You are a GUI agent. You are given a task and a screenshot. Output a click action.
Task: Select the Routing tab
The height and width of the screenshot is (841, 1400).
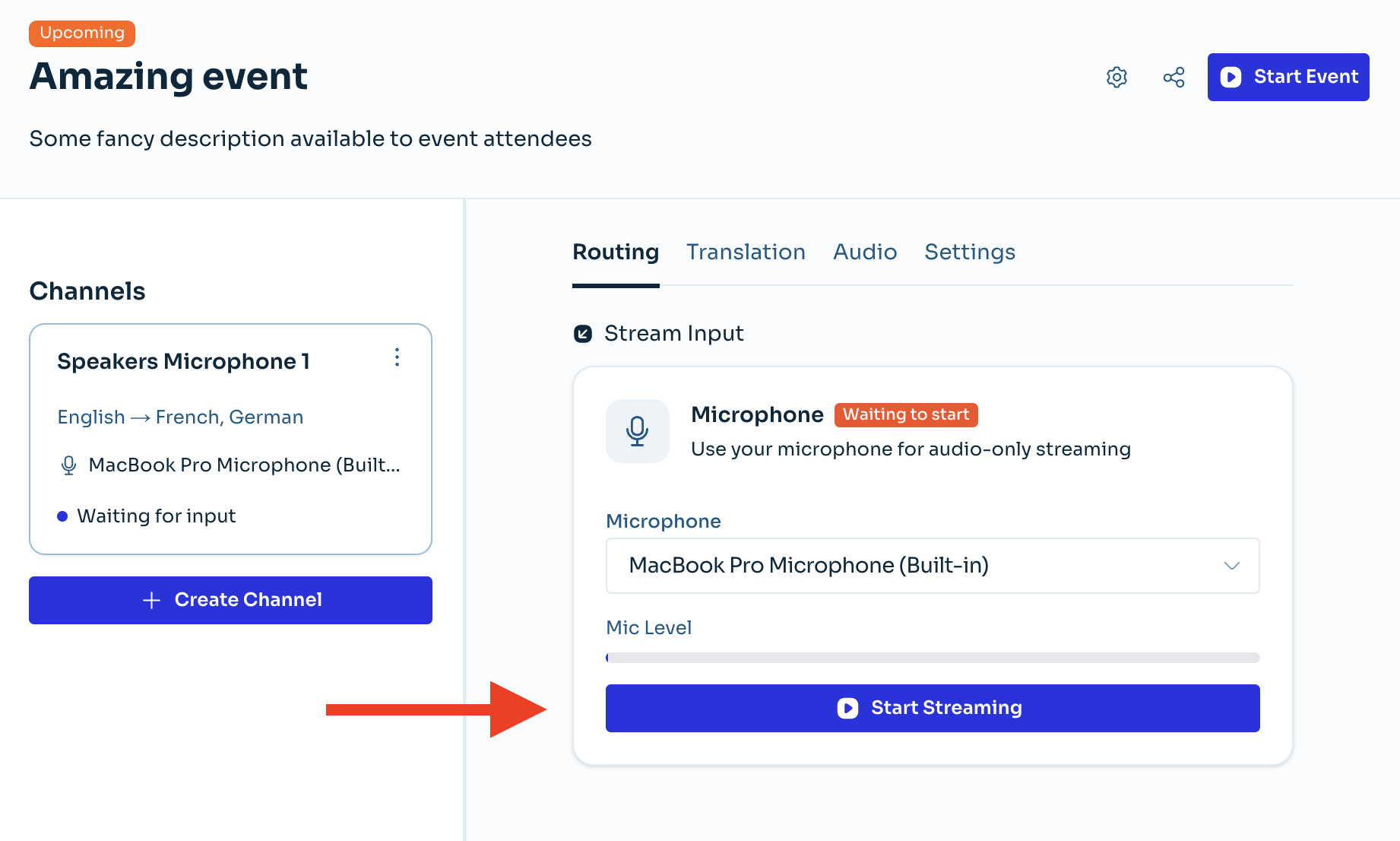(616, 252)
